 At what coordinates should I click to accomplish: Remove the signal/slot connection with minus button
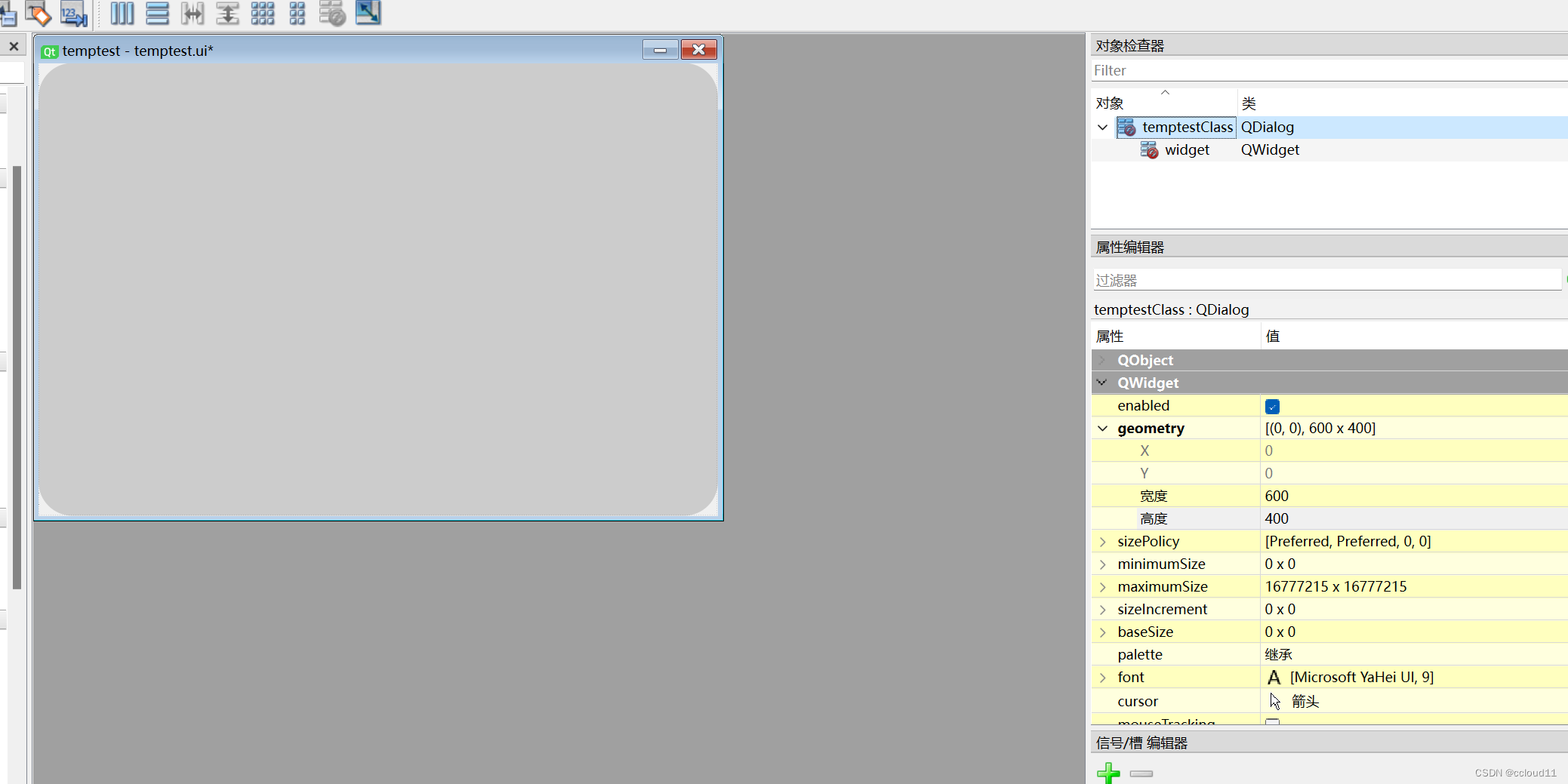coord(1141,773)
